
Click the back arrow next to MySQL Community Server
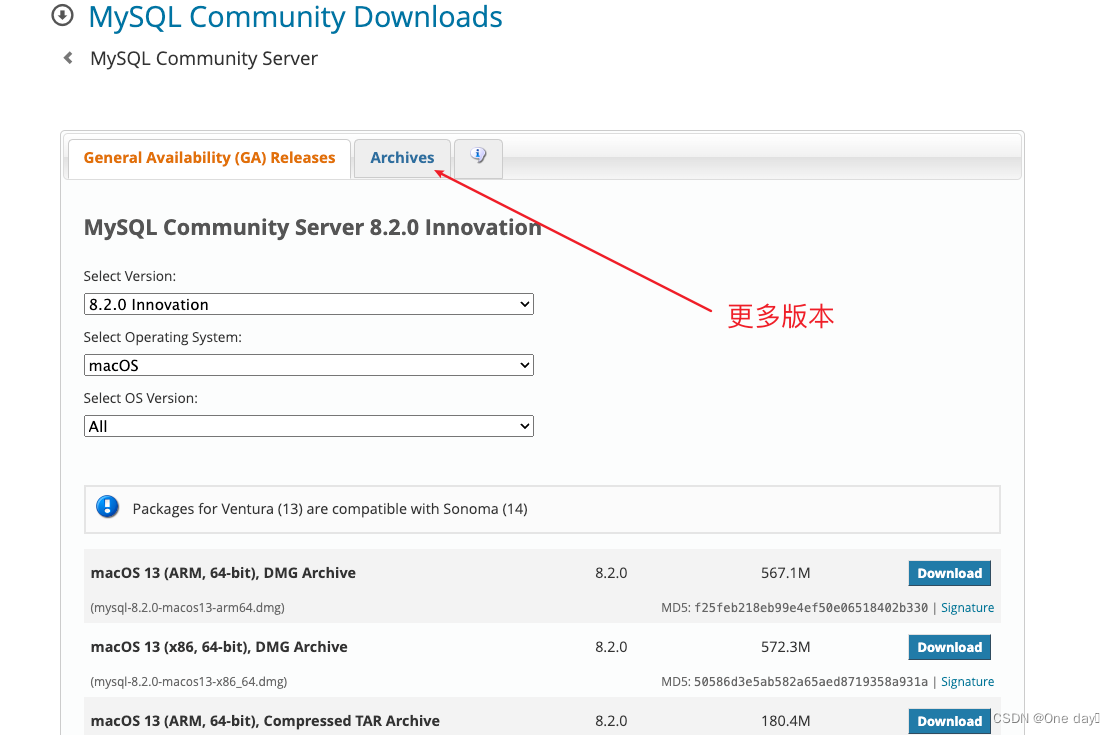pyautogui.click(x=68, y=58)
